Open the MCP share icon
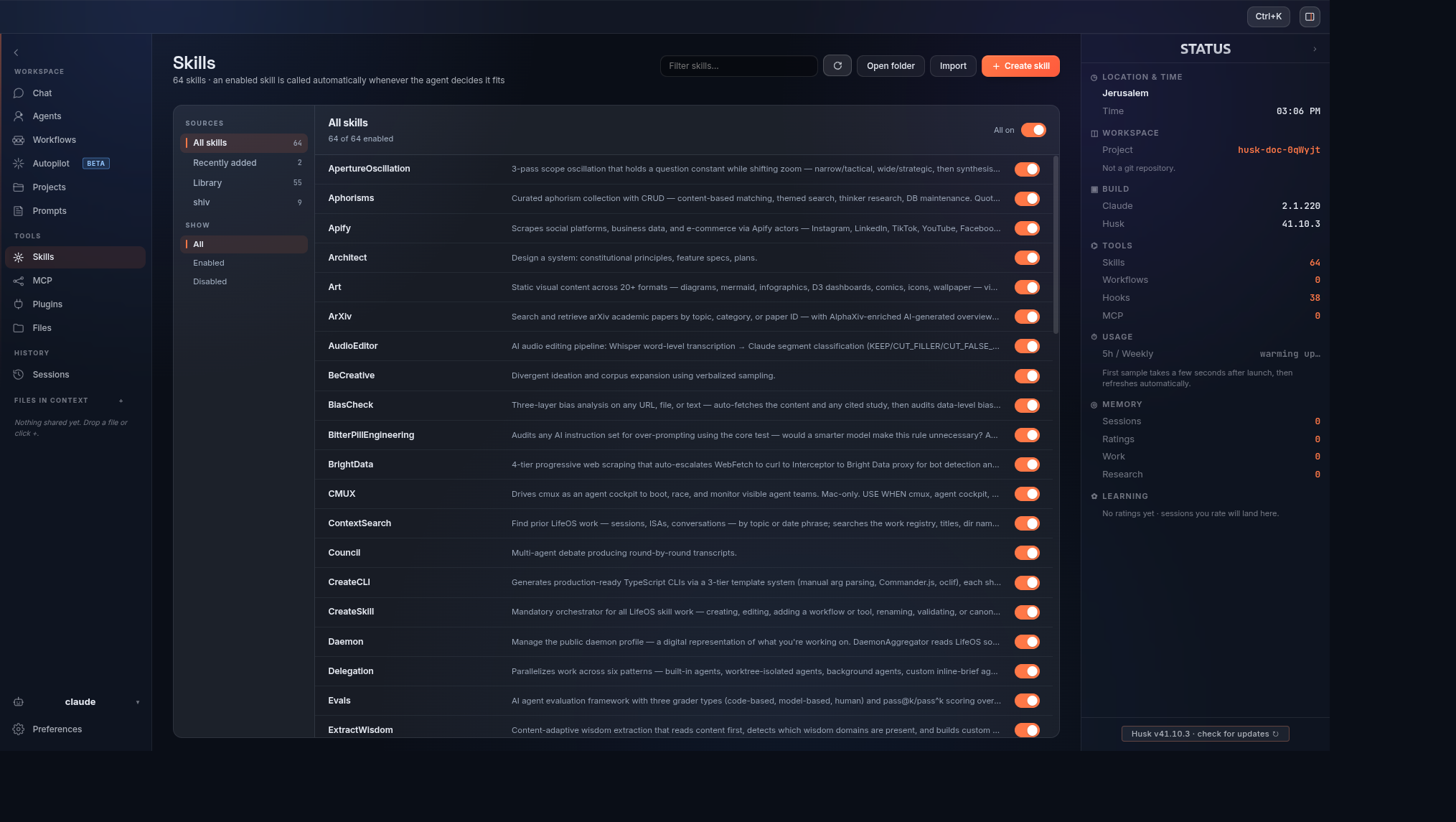 point(19,281)
